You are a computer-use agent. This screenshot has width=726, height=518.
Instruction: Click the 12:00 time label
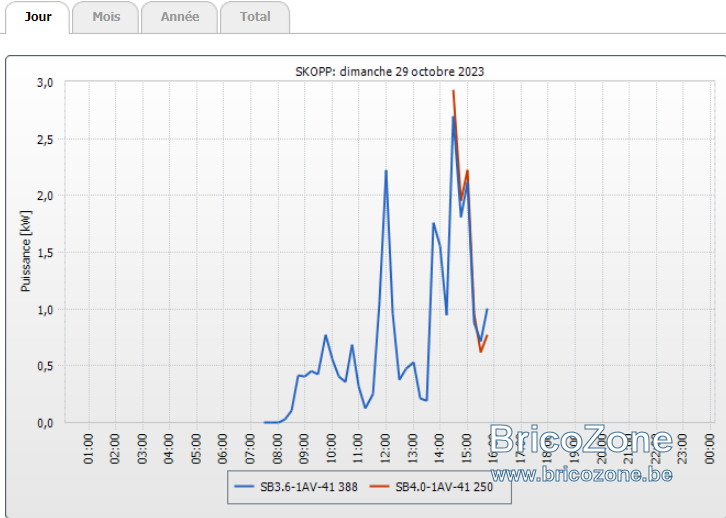click(386, 449)
